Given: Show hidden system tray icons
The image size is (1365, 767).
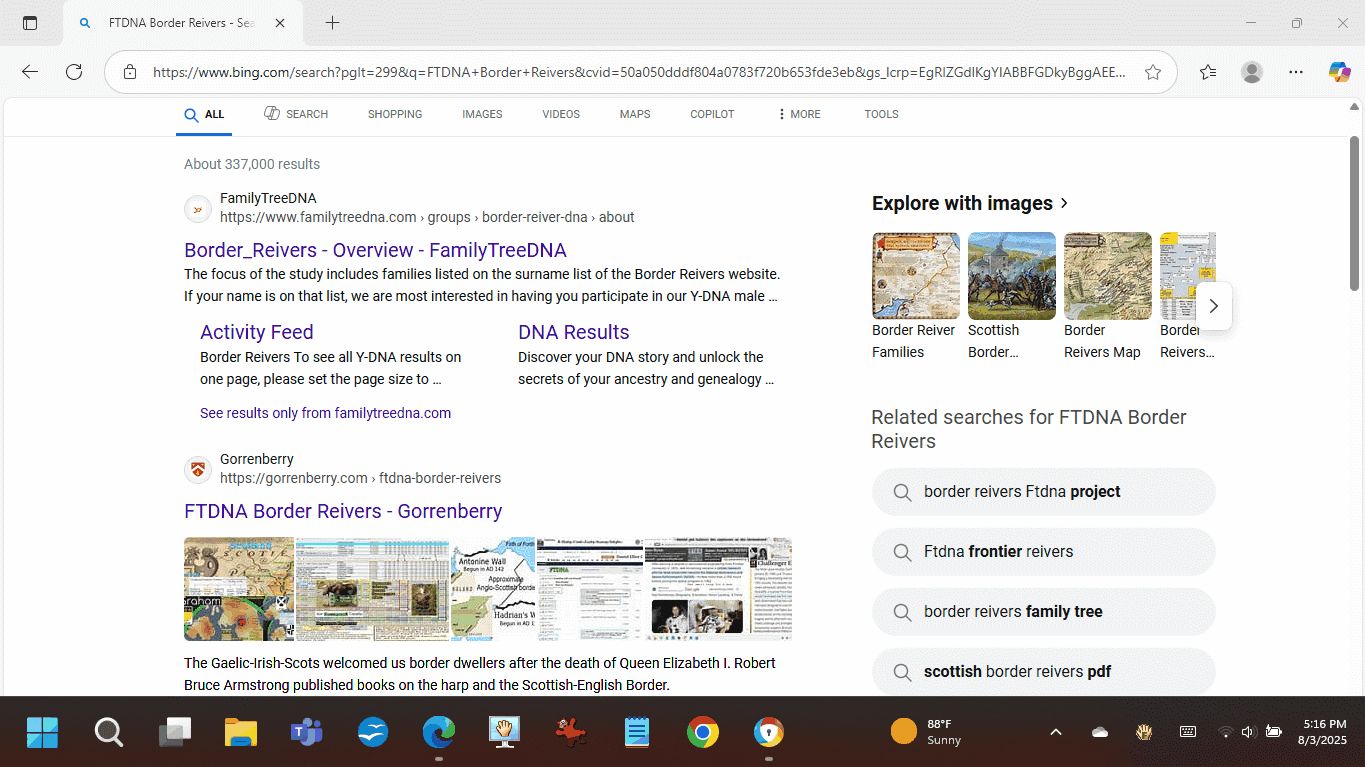Looking at the screenshot, I should (1055, 732).
